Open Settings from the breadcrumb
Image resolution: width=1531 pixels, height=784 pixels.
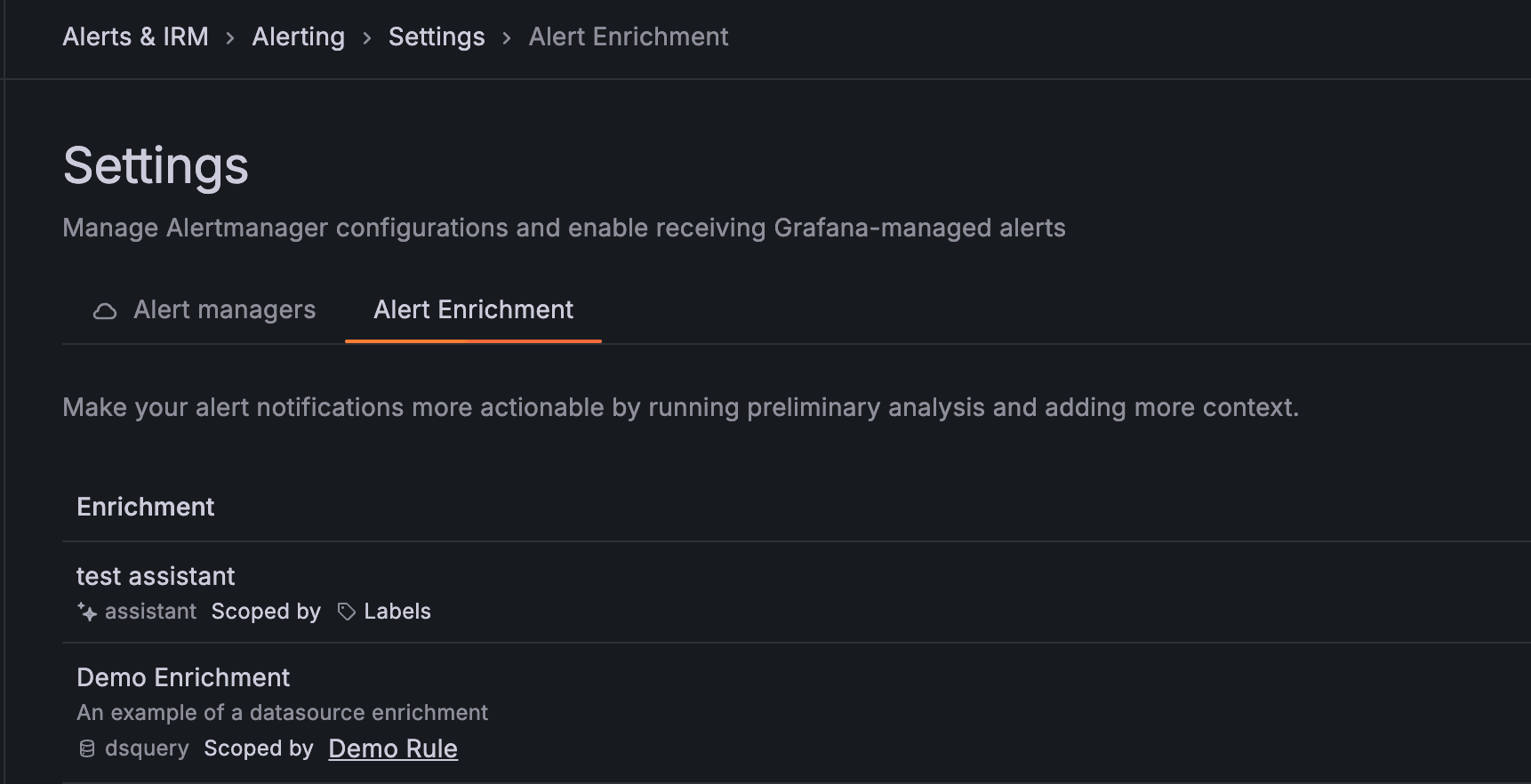click(436, 36)
